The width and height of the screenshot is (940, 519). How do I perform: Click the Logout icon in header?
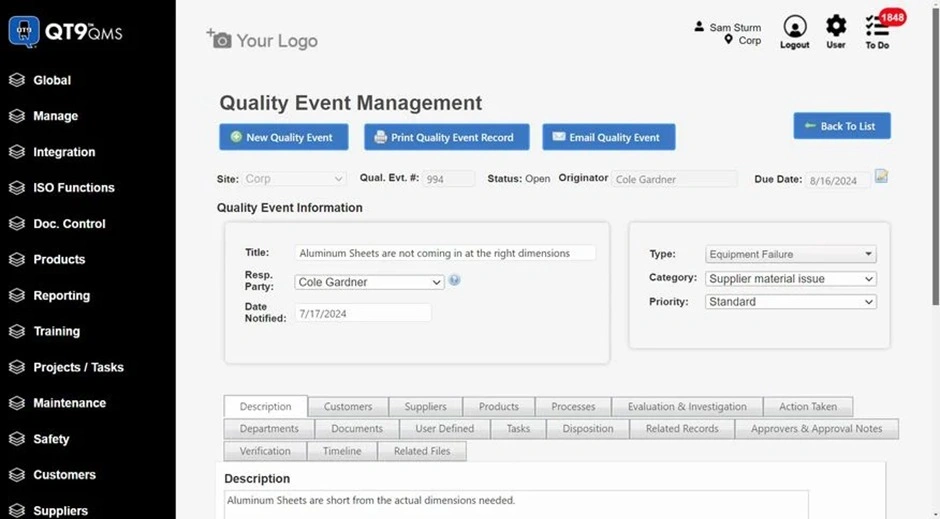[795, 28]
